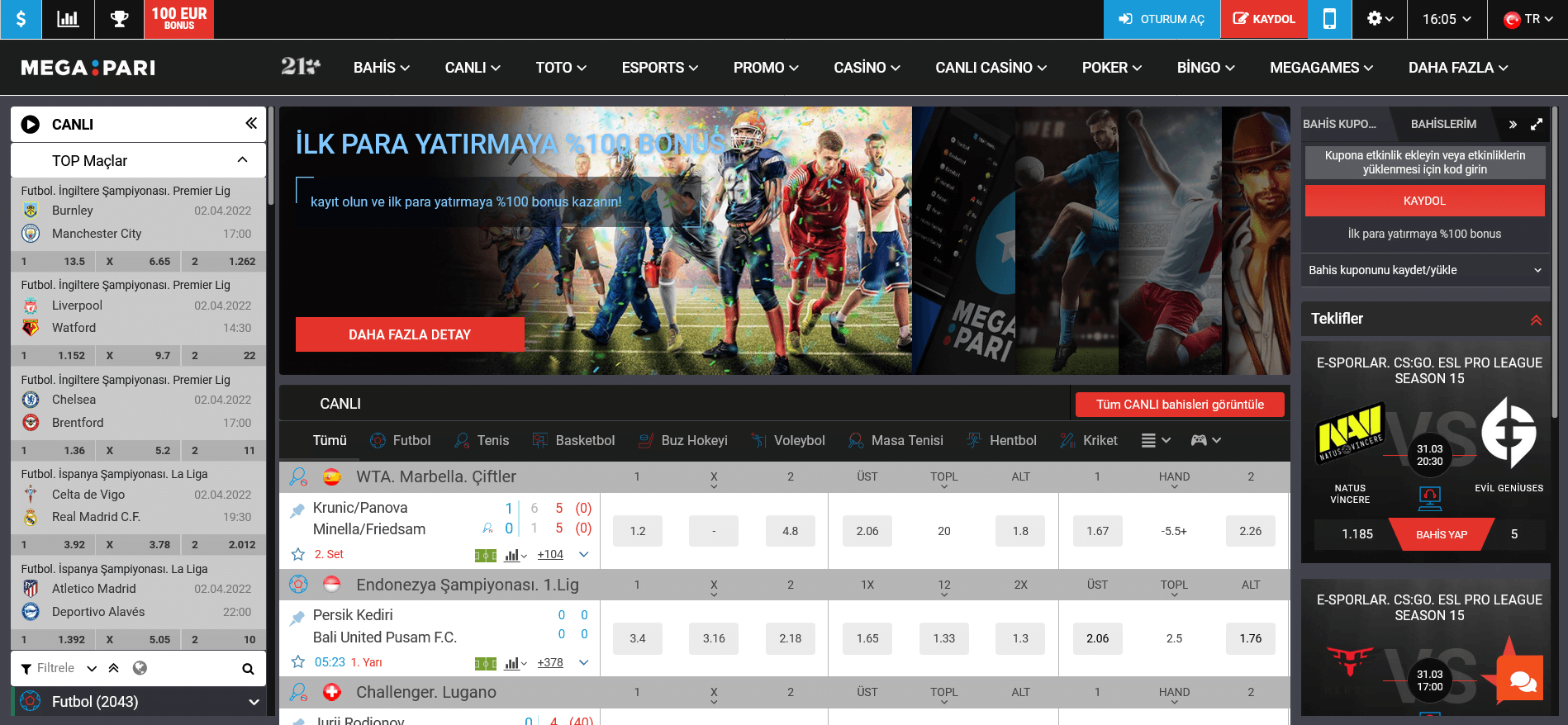
Task: Open the Liverpool vs Watford match
Action: (x=138, y=316)
